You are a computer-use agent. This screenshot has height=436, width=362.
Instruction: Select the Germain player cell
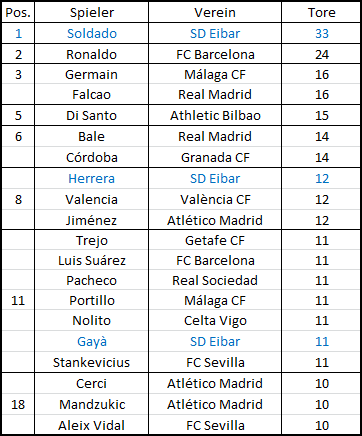point(91,74)
